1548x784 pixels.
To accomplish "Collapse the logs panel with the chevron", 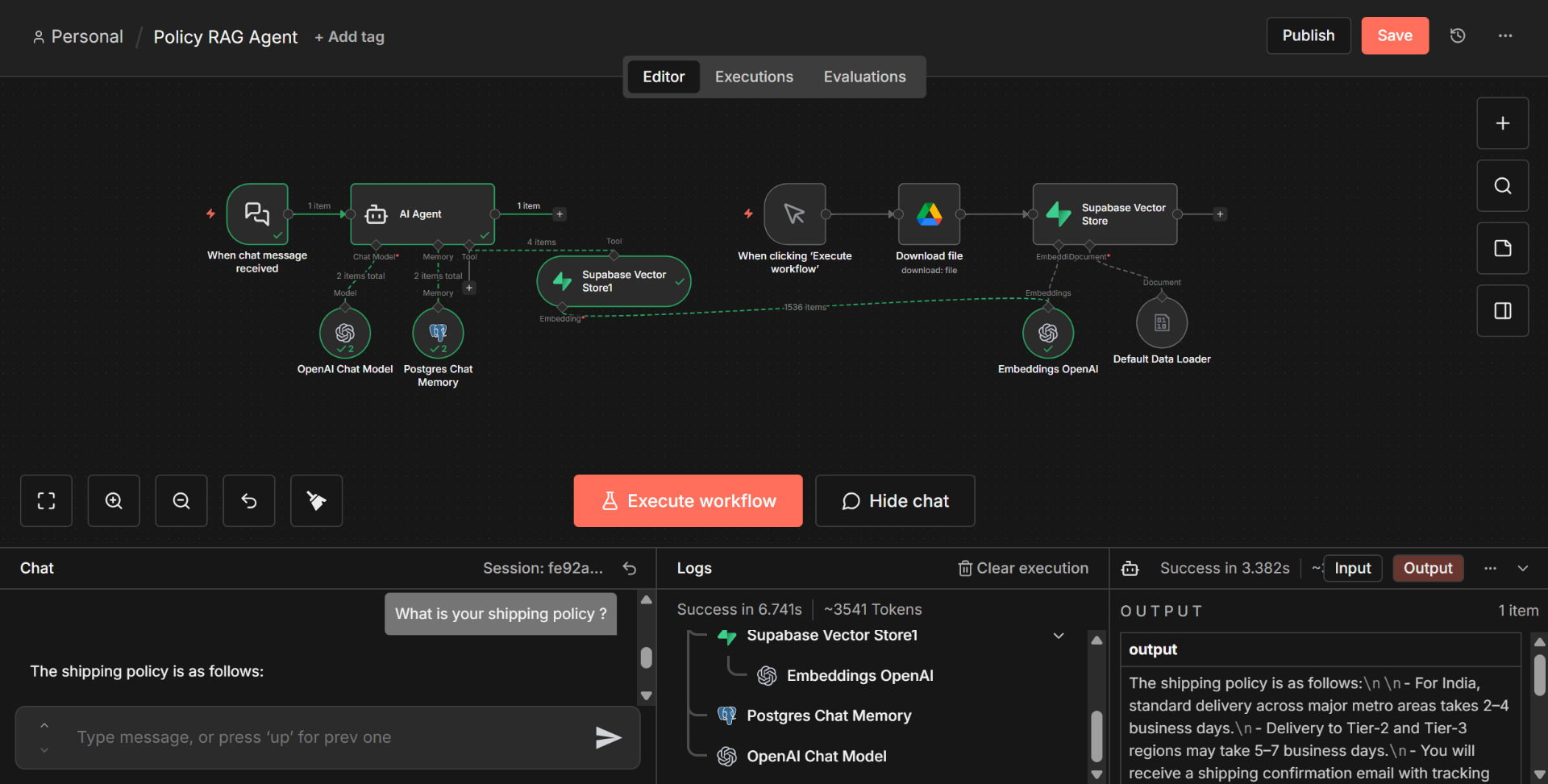I will point(1523,568).
